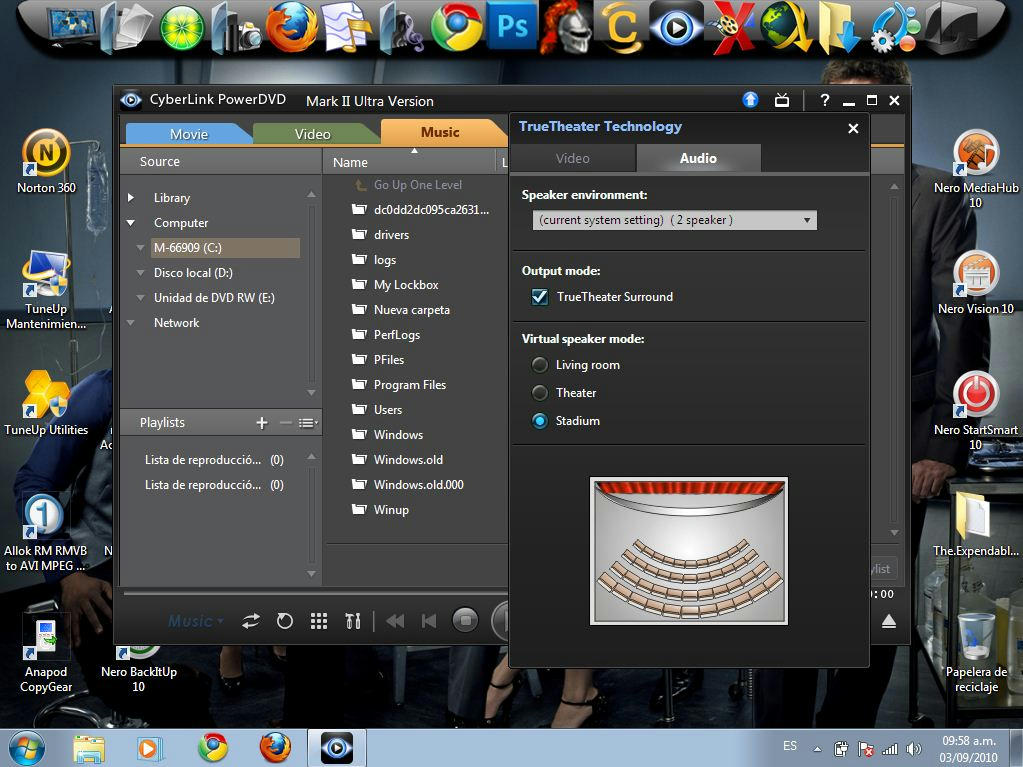Click the Anapod CopyGear desktop icon
The height and width of the screenshot is (767, 1023).
pos(46,652)
